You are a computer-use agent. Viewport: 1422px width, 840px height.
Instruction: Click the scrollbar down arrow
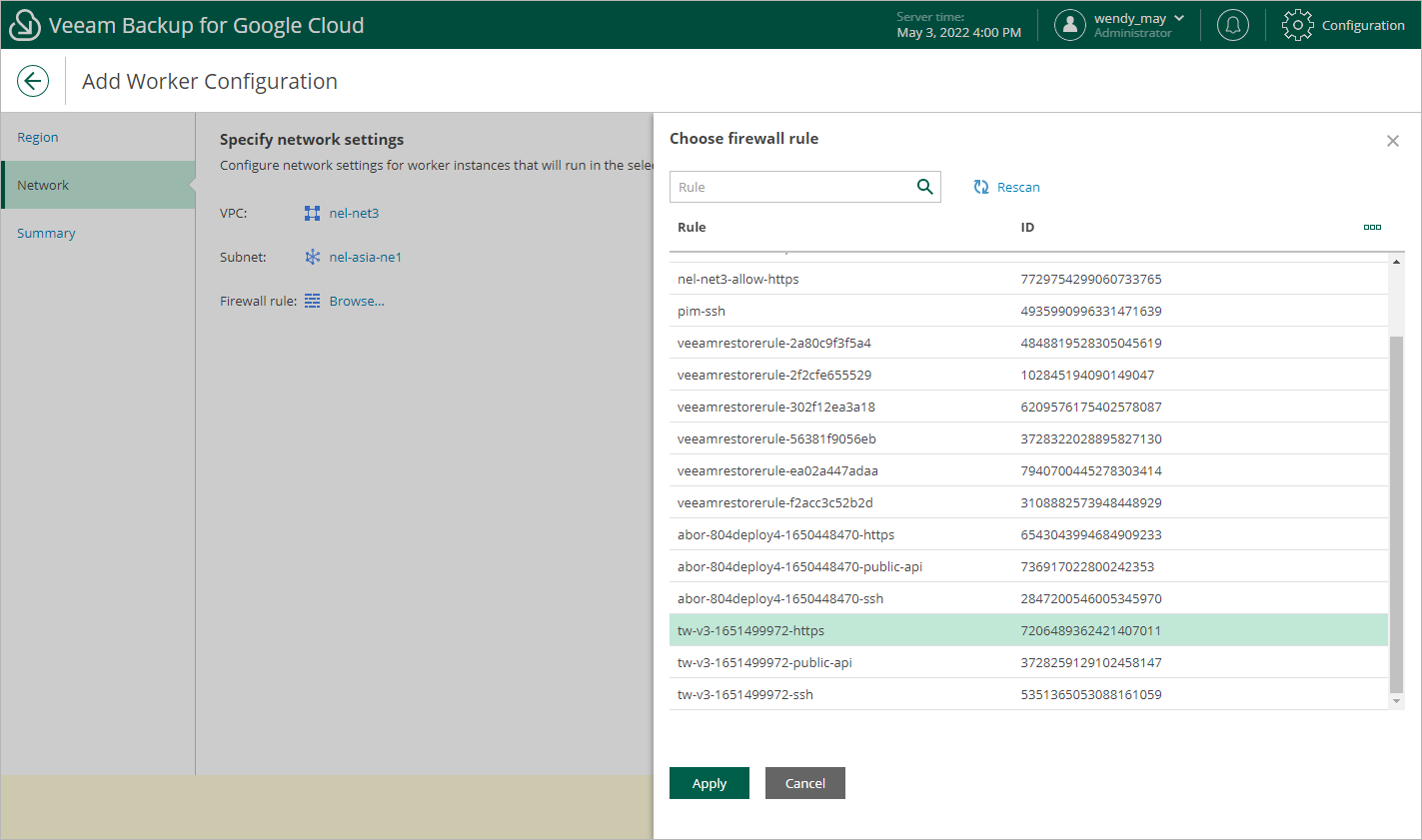tap(1396, 701)
